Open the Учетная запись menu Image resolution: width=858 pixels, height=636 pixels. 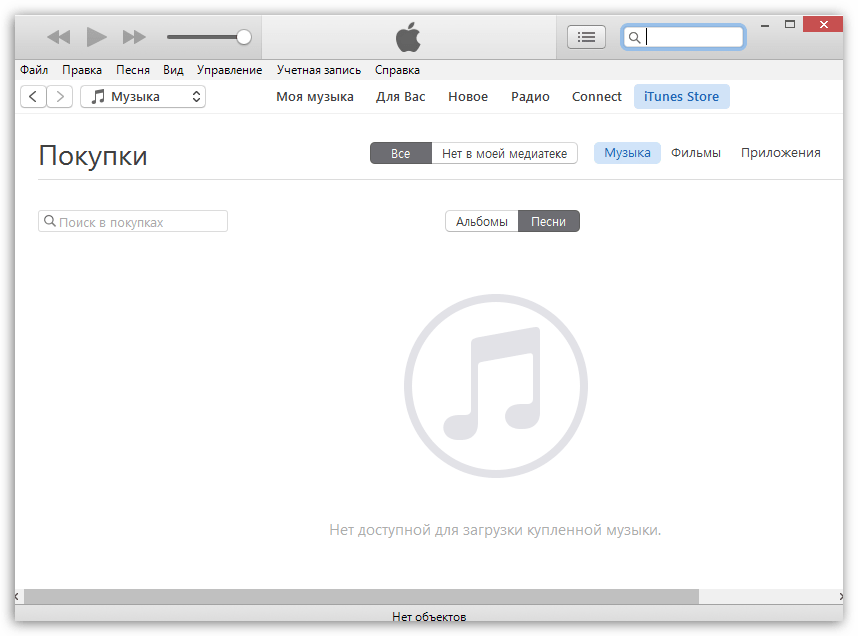318,70
